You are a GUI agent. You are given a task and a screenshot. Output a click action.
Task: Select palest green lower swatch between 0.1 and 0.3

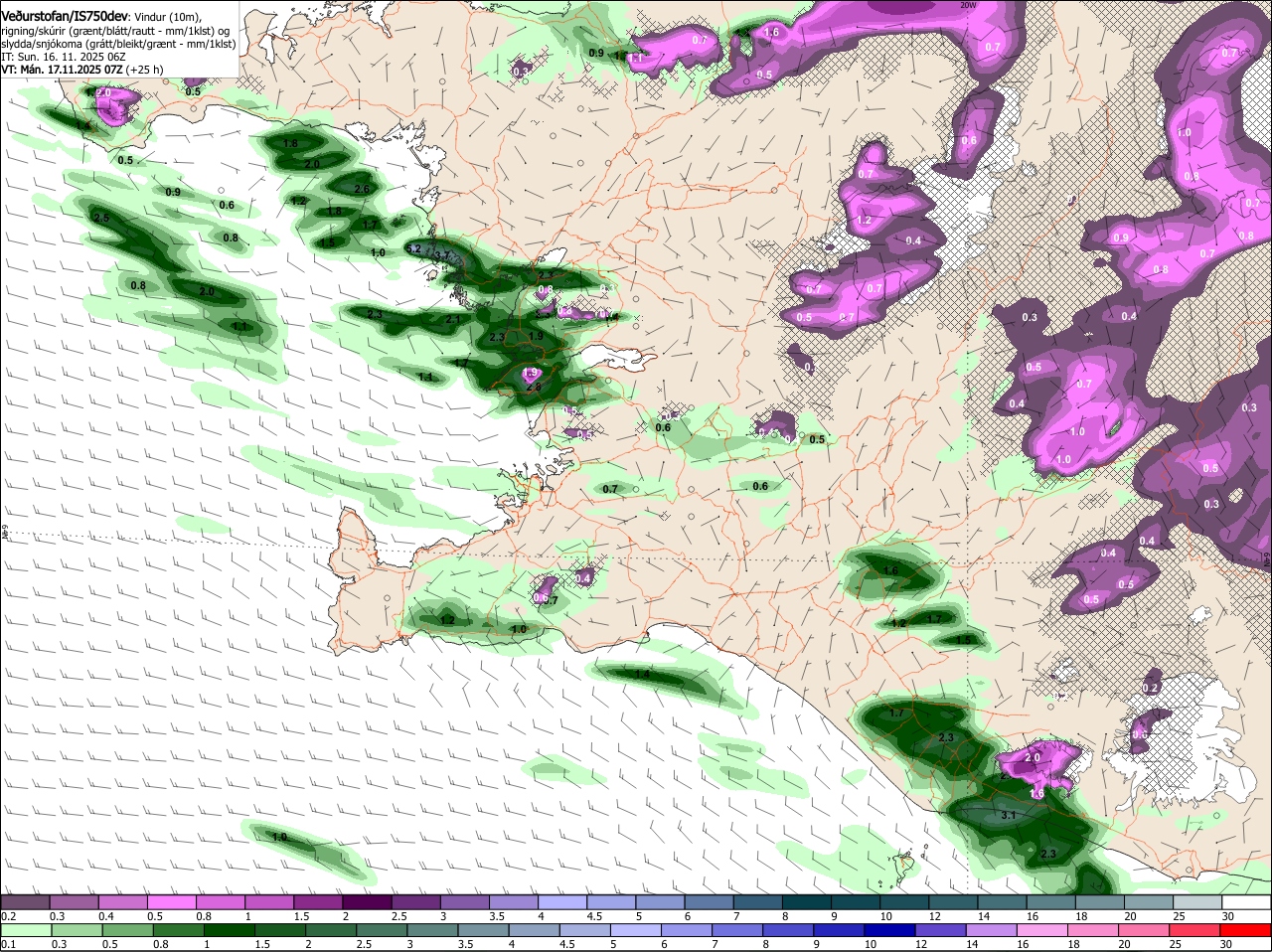(x=26, y=930)
